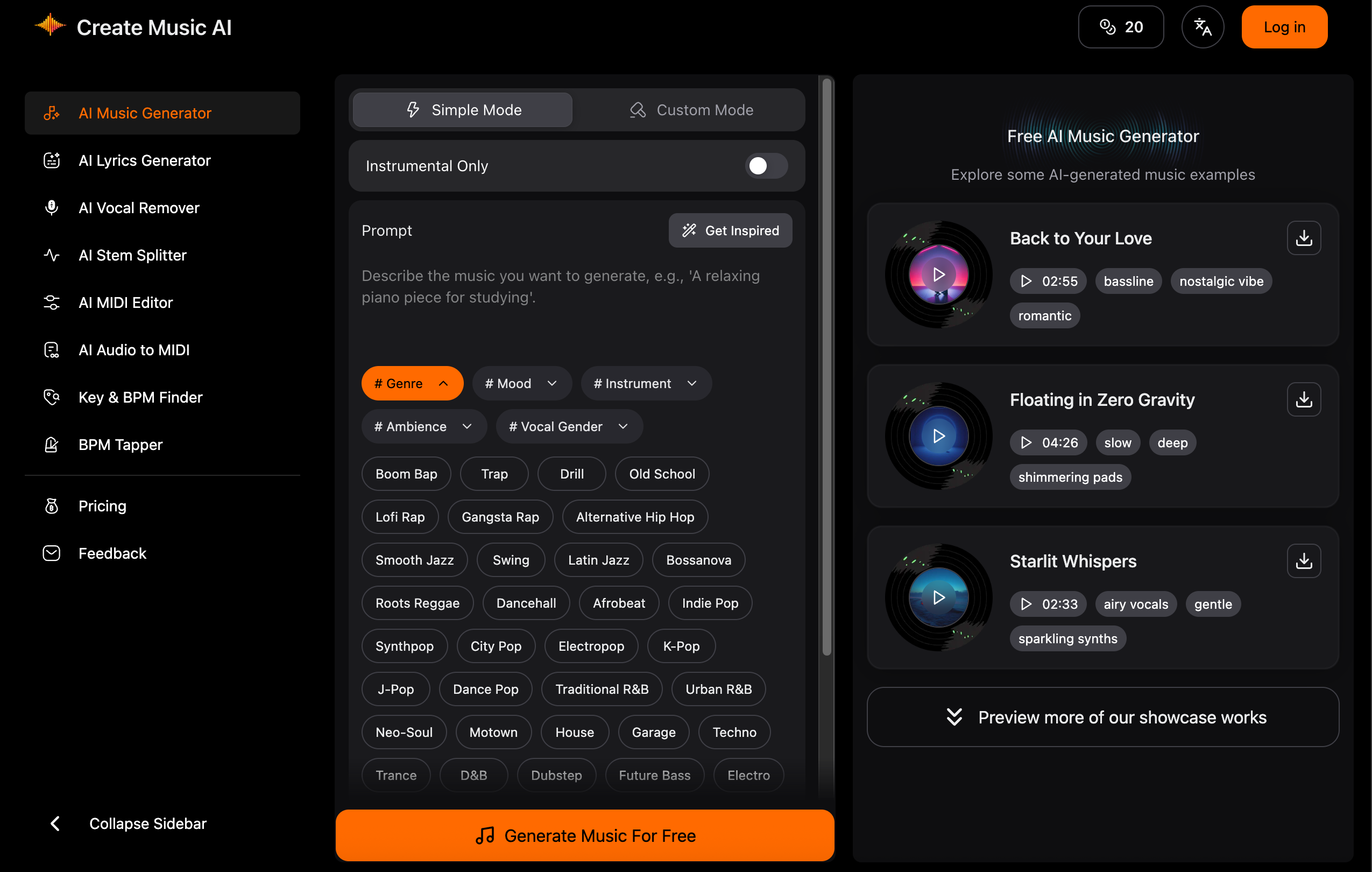Open the BPM Tapper tool
The height and width of the screenshot is (872, 1372).
(121, 445)
